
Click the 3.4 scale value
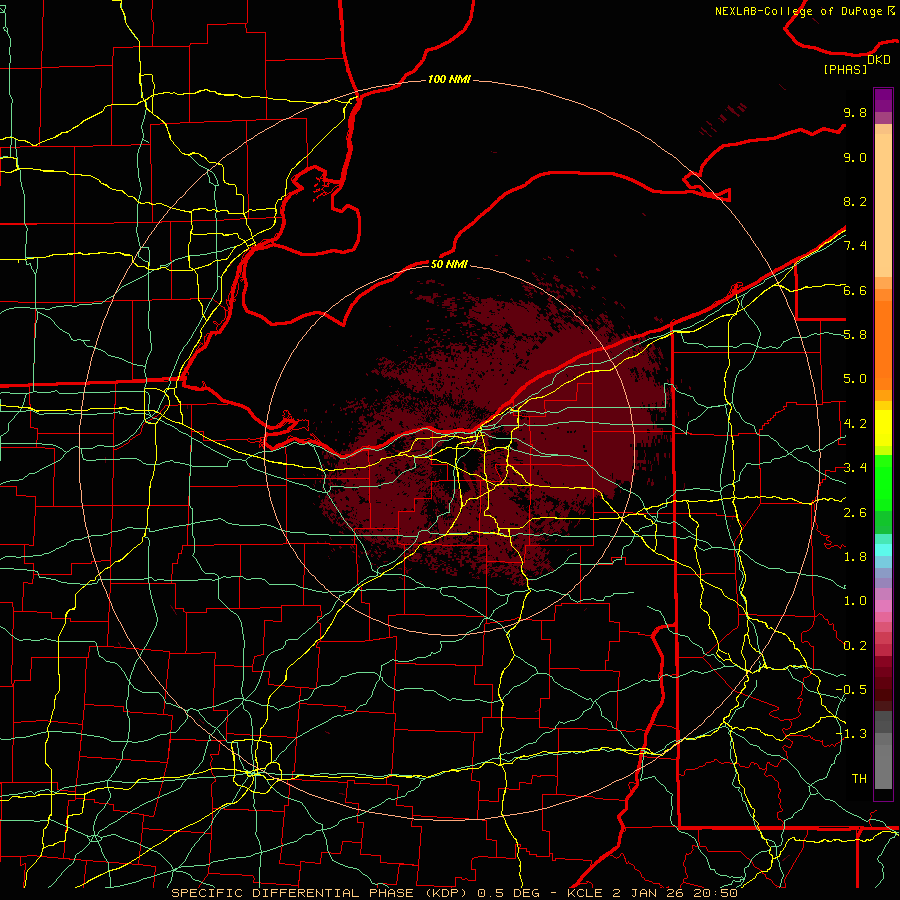[x=855, y=468]
